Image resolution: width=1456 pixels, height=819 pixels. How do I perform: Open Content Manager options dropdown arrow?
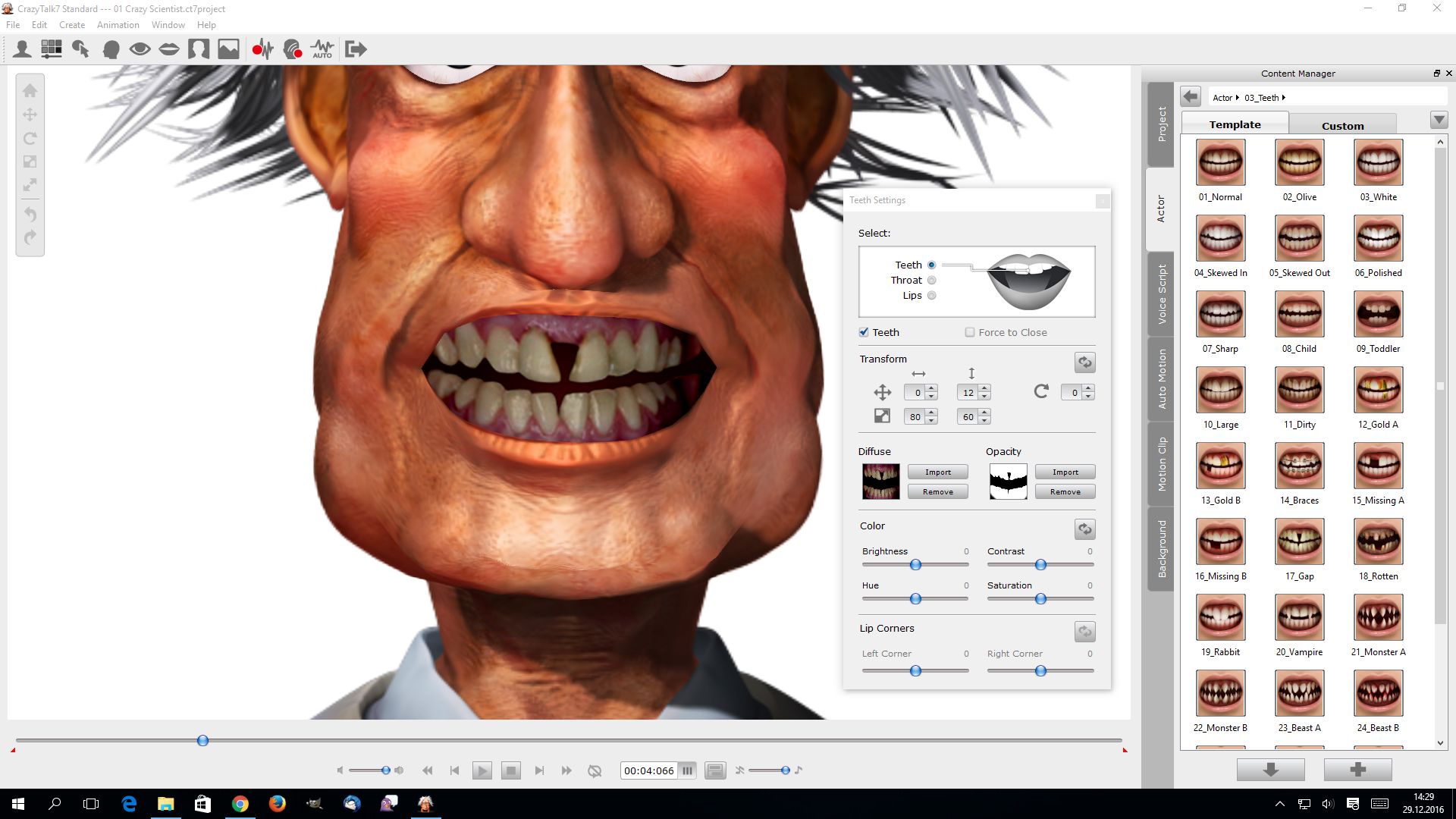point(1439,121)
